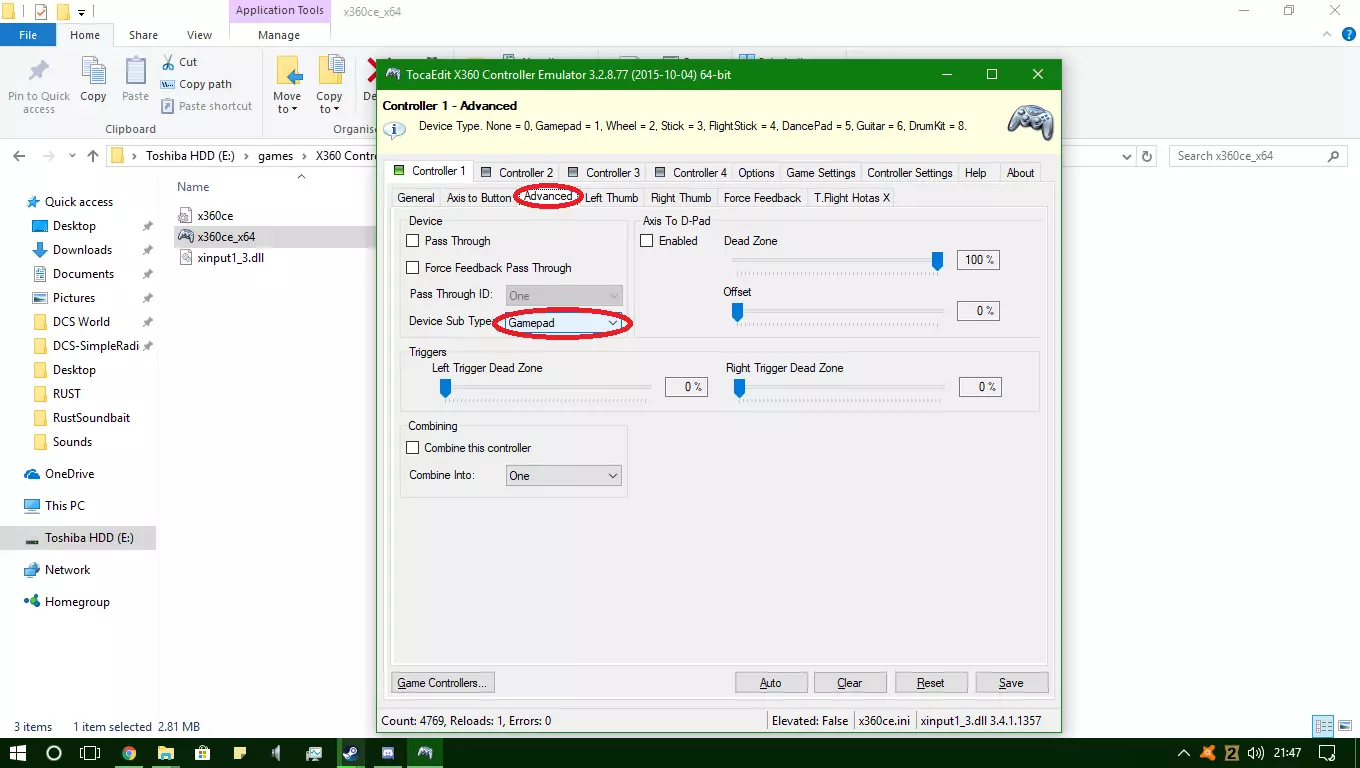This screenshot has width=1360, height=768.
Task: Open the Force Feedback tab
Action: 762,198
